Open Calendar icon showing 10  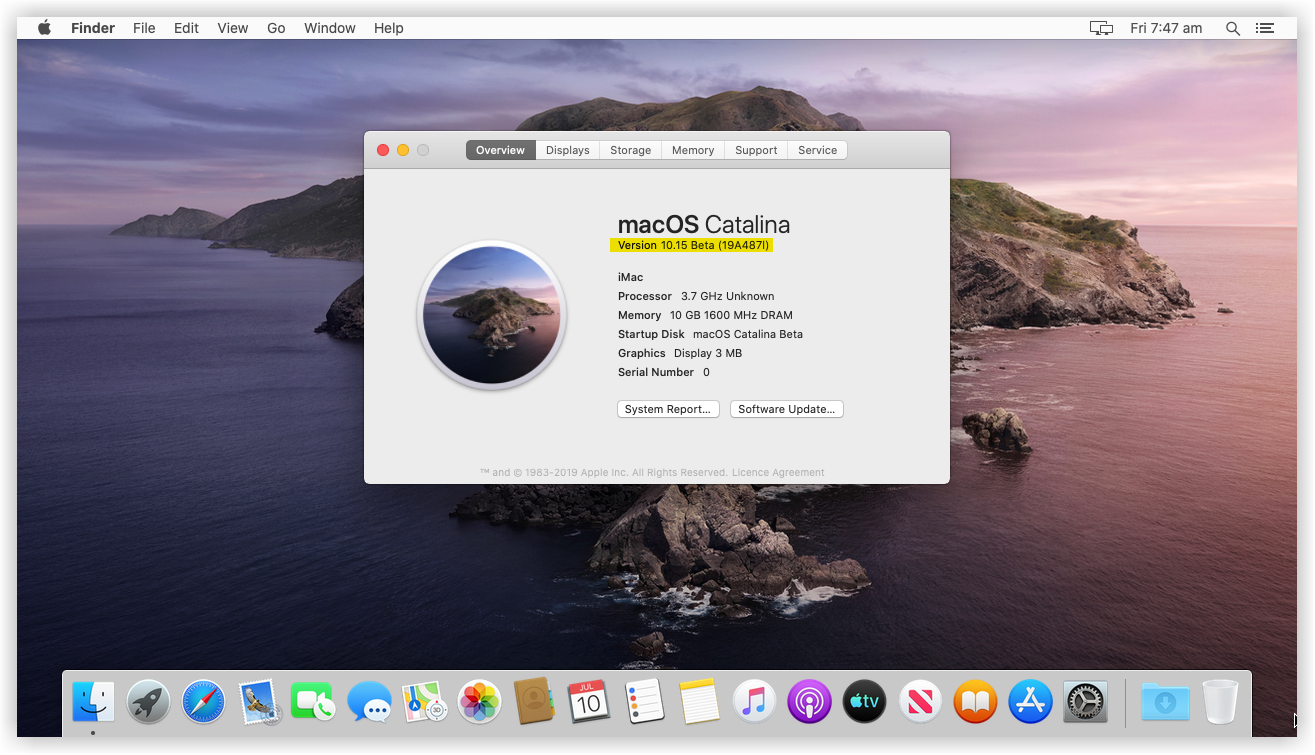point(589,701)
